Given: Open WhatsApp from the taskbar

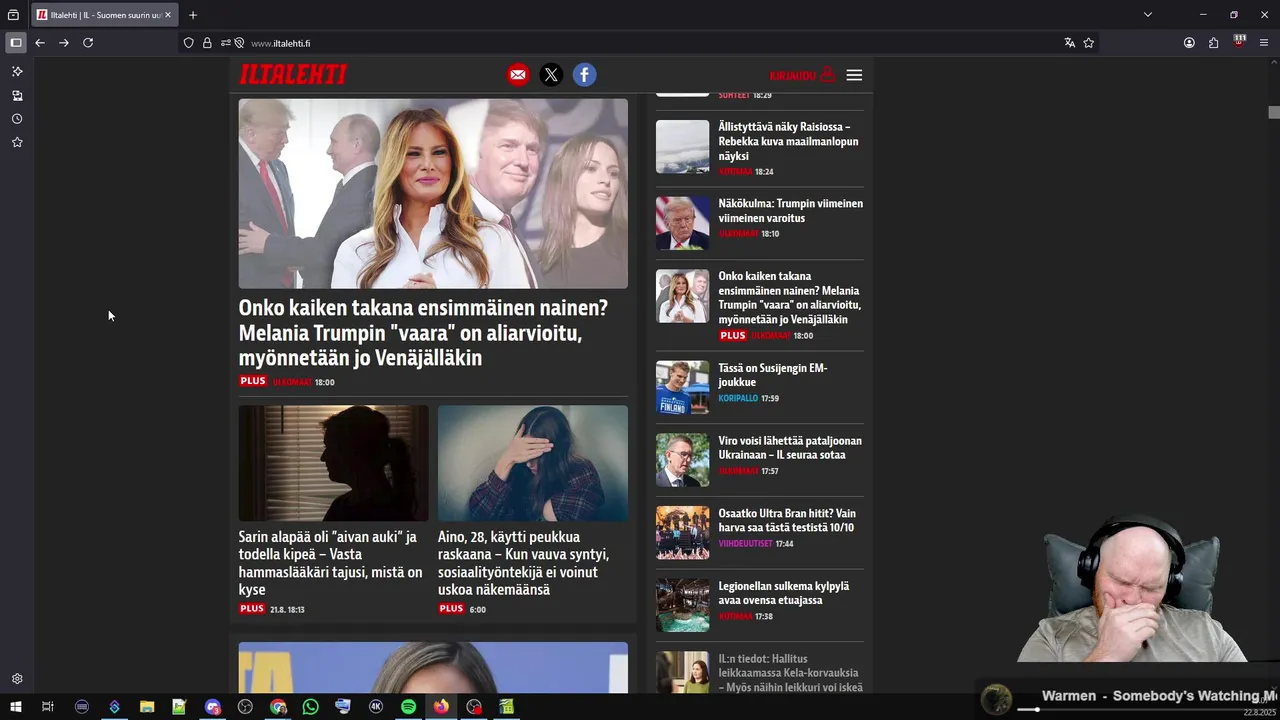Looking at the screenshot, I should click(310, 707).
